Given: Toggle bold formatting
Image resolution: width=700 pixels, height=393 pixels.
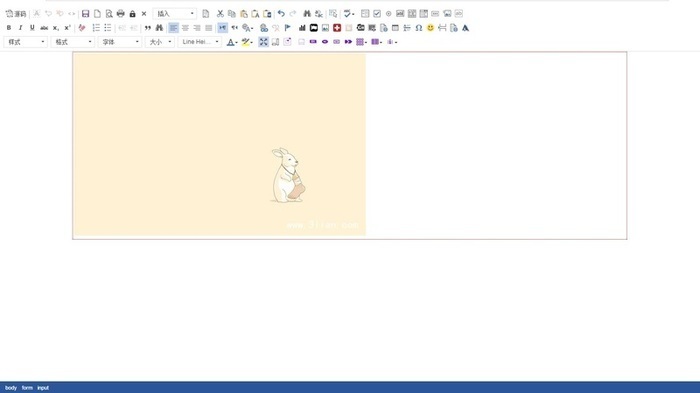Looking at the screenshot, I should point(8,28).
